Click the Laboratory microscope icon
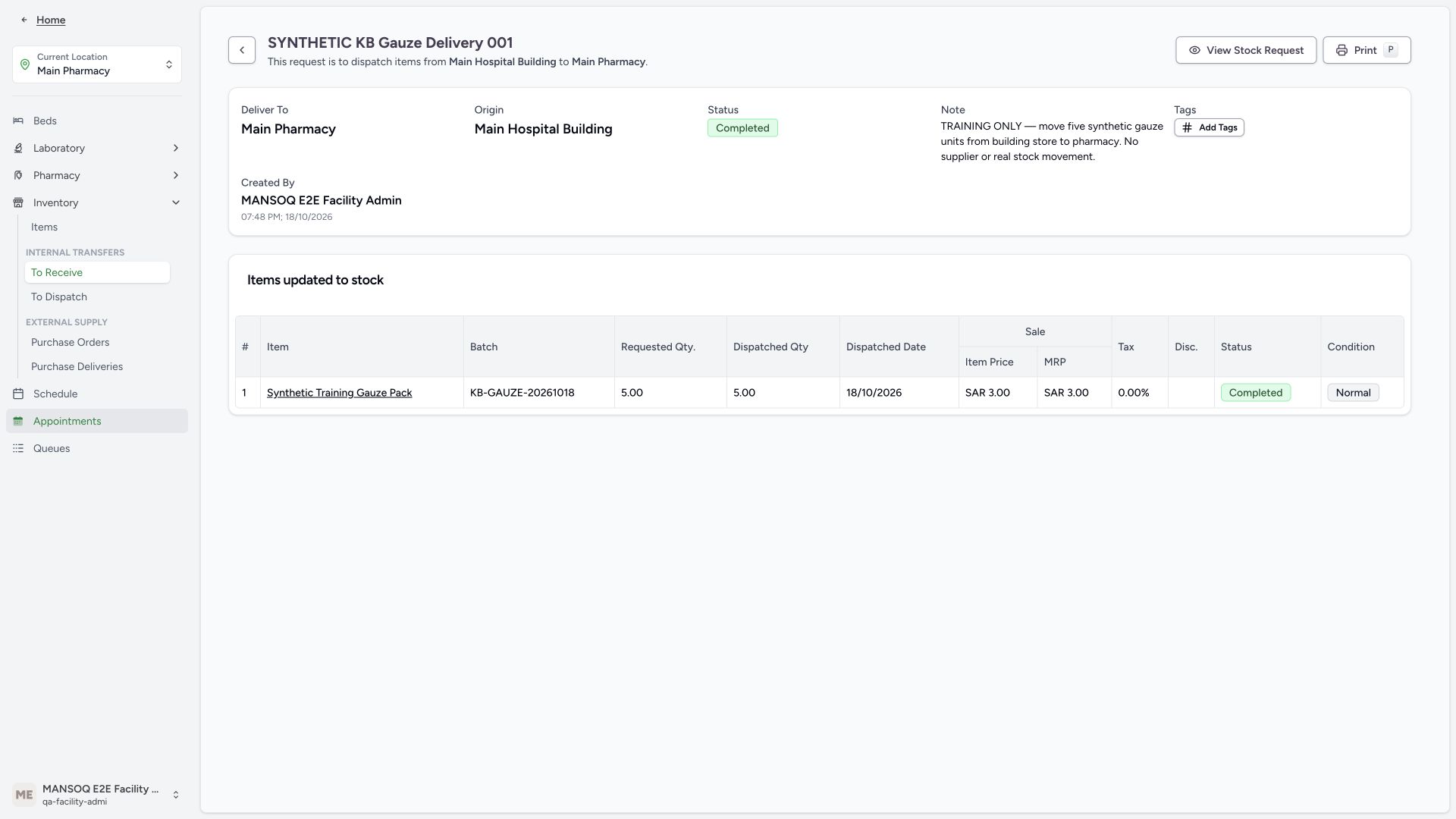This screenshot has width=1456, height=819. pos(18,148)
